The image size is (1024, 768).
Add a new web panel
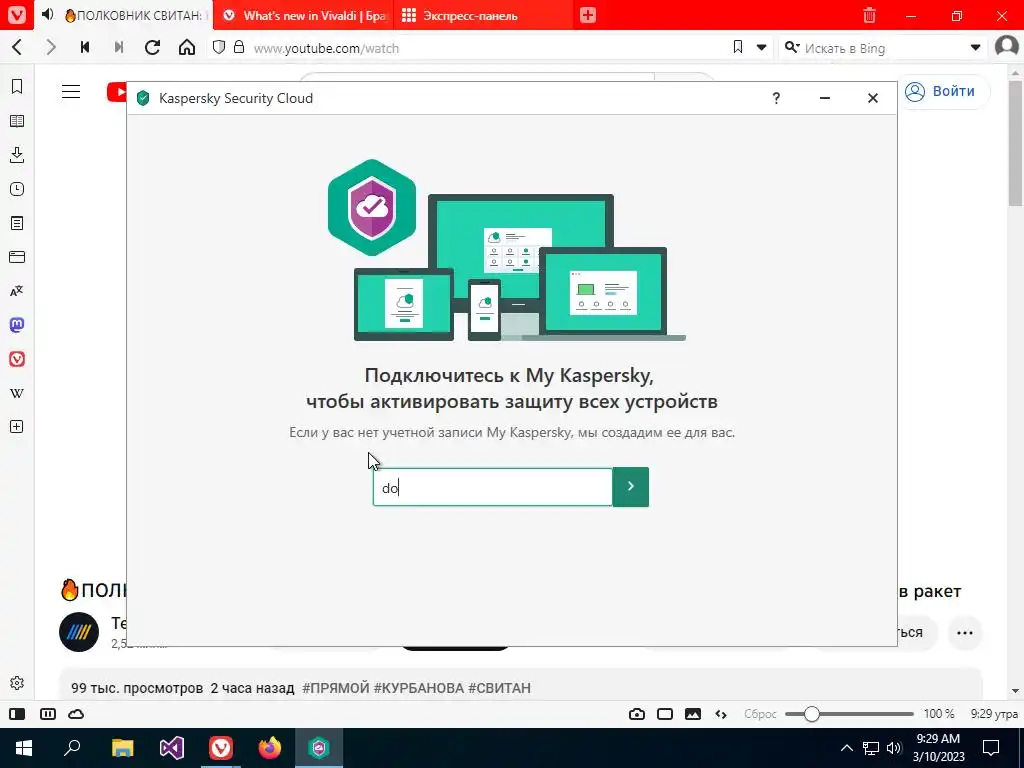(x=17, y=426)
